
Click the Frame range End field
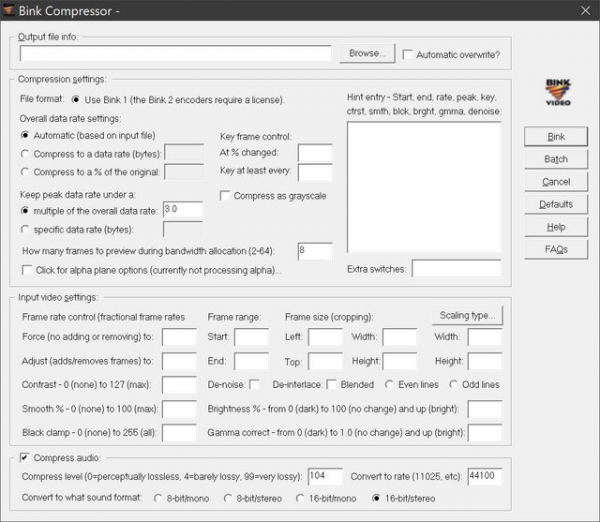pos(251,361)
